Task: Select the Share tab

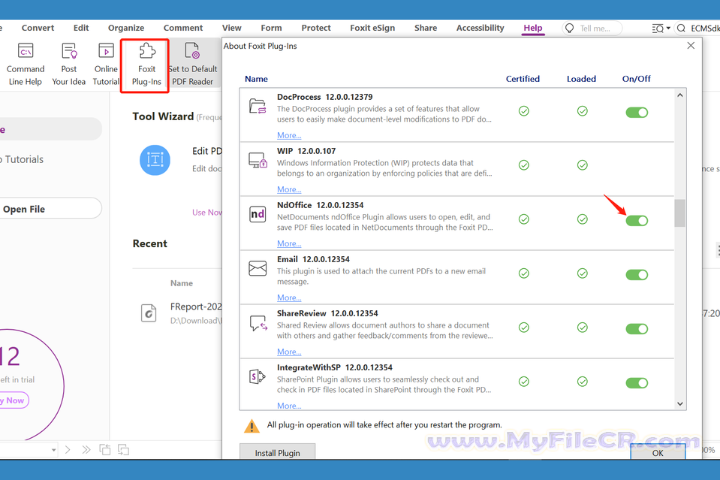Action: pyautogui.click(x=425, y=28)
